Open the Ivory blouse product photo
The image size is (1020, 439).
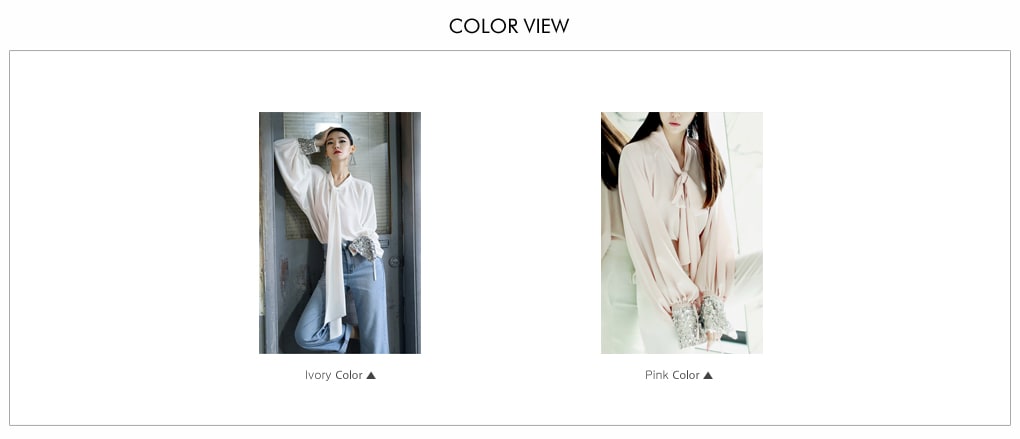tap(340, 233)
